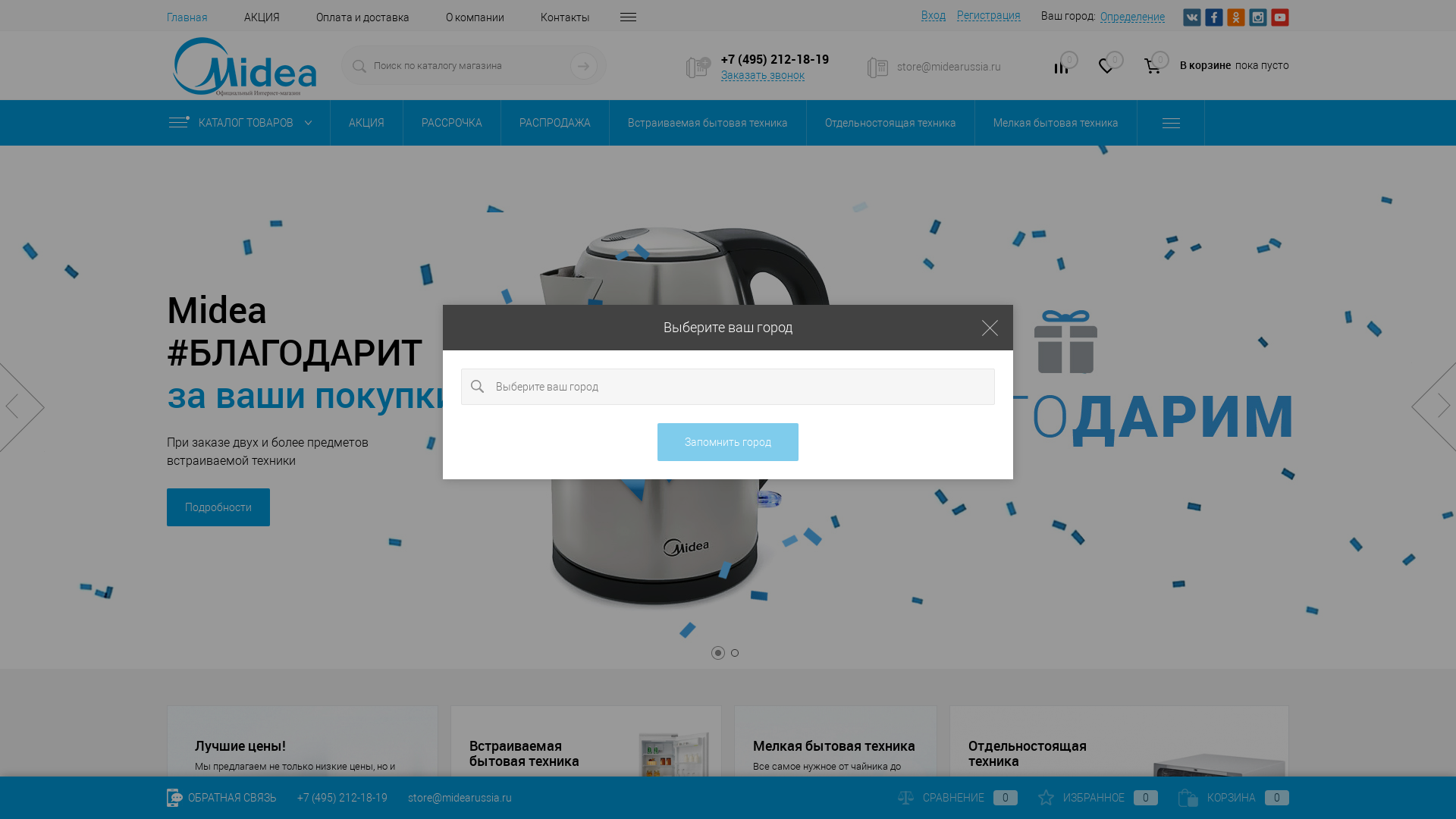Click the Midea logo
1456x819 pixels.
point(244,67)
